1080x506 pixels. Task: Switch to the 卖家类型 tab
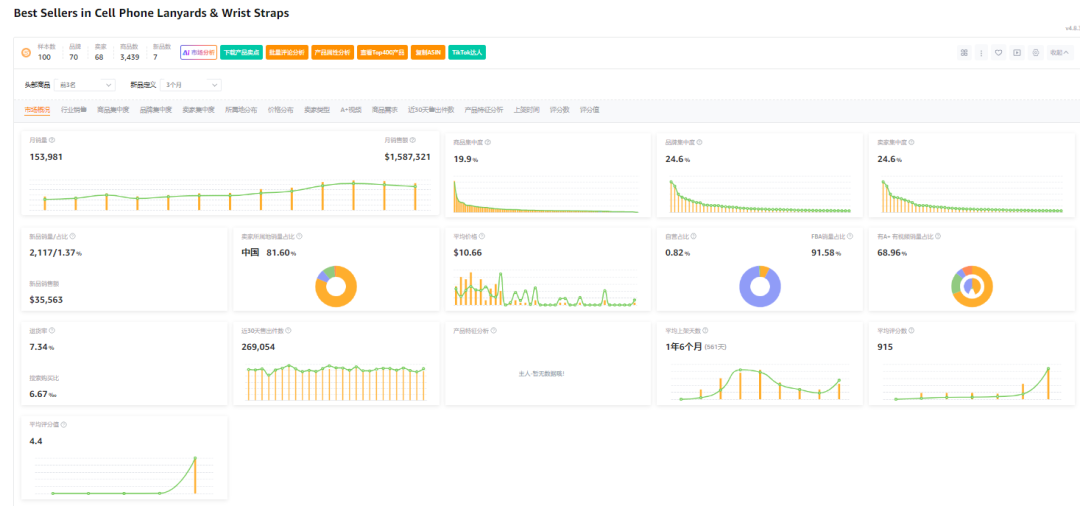point(317,109)
